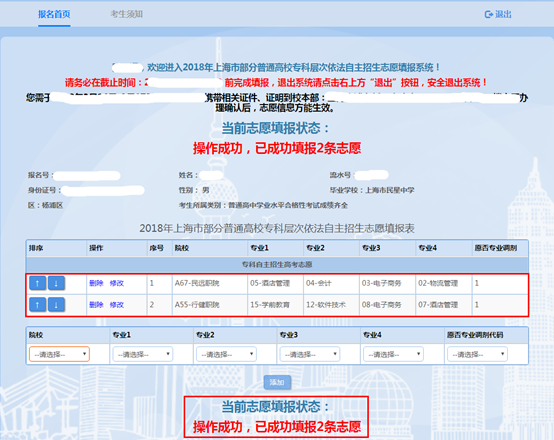Viewport: 554px width, 440px height.
Task: Modify the first choice A67-民远职院
Action: 117,283
